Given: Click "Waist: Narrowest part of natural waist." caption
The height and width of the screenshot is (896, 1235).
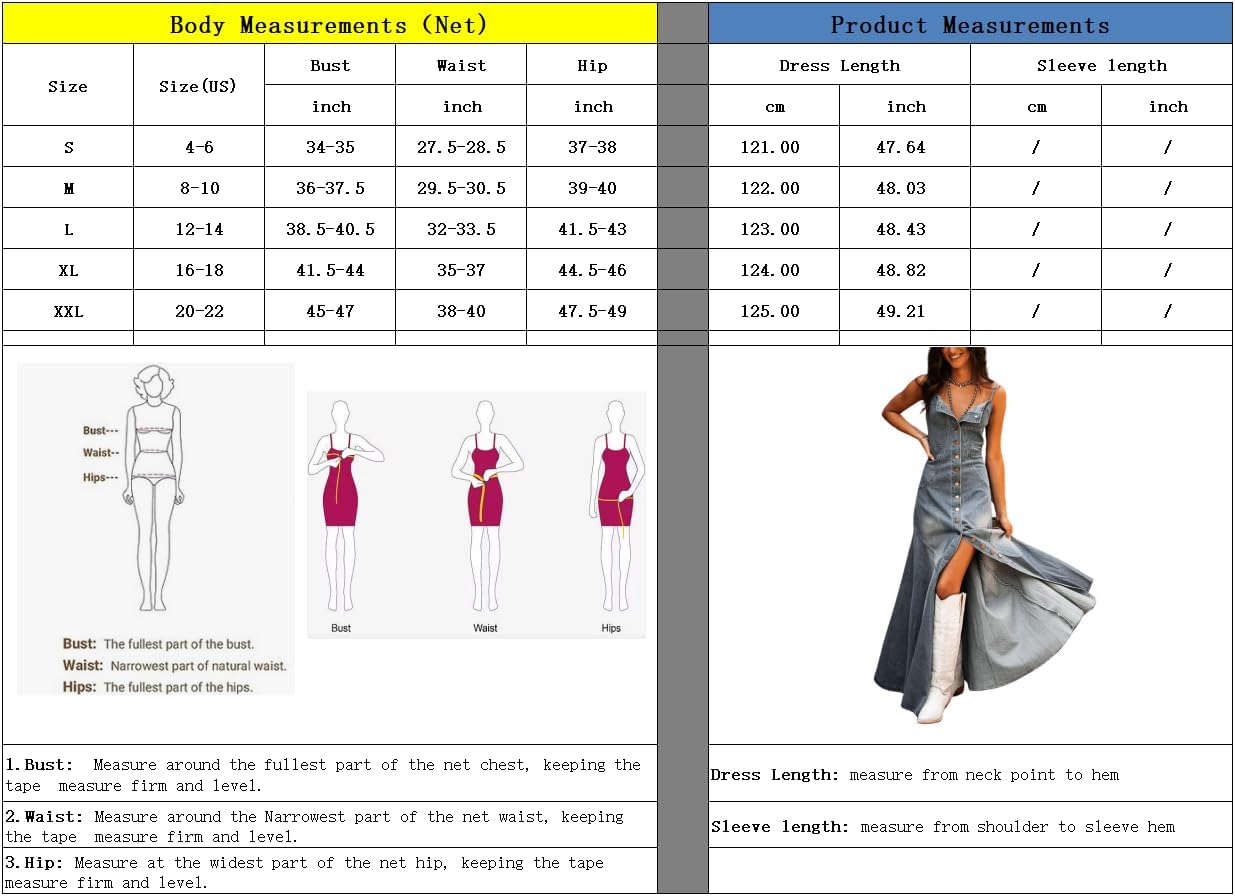Looking at the screenshot, I should (175, 666).
